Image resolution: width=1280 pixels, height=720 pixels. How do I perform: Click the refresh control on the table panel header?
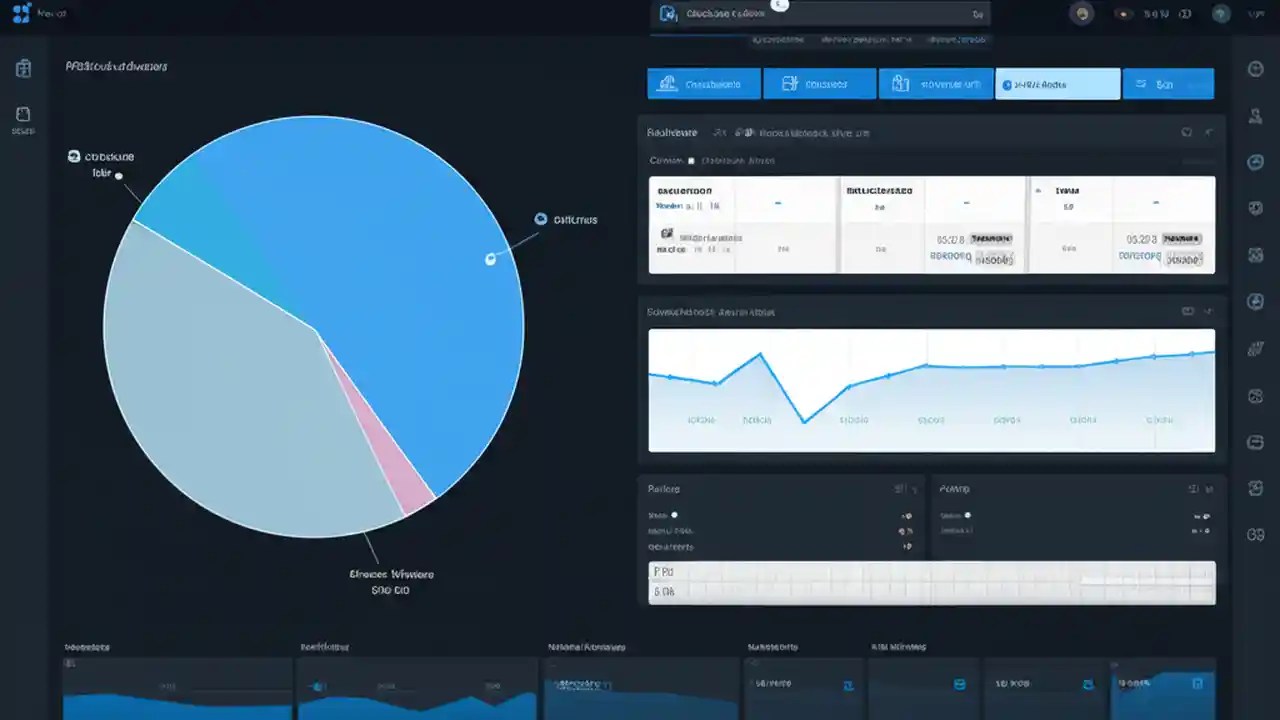tap(1188, 131)
